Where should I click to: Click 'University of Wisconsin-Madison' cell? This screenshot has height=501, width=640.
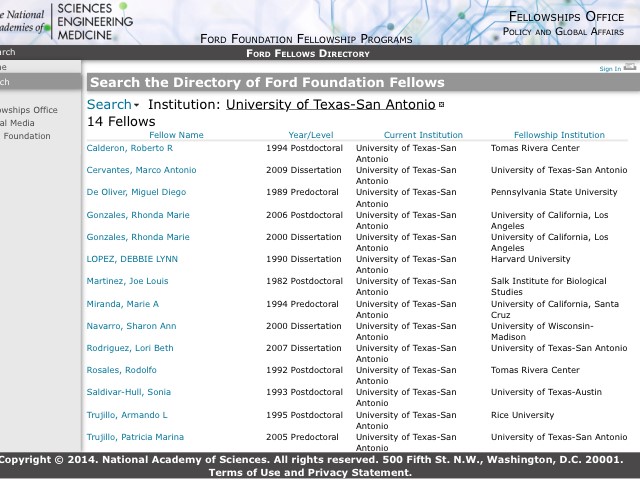click(x=542, y=331)
